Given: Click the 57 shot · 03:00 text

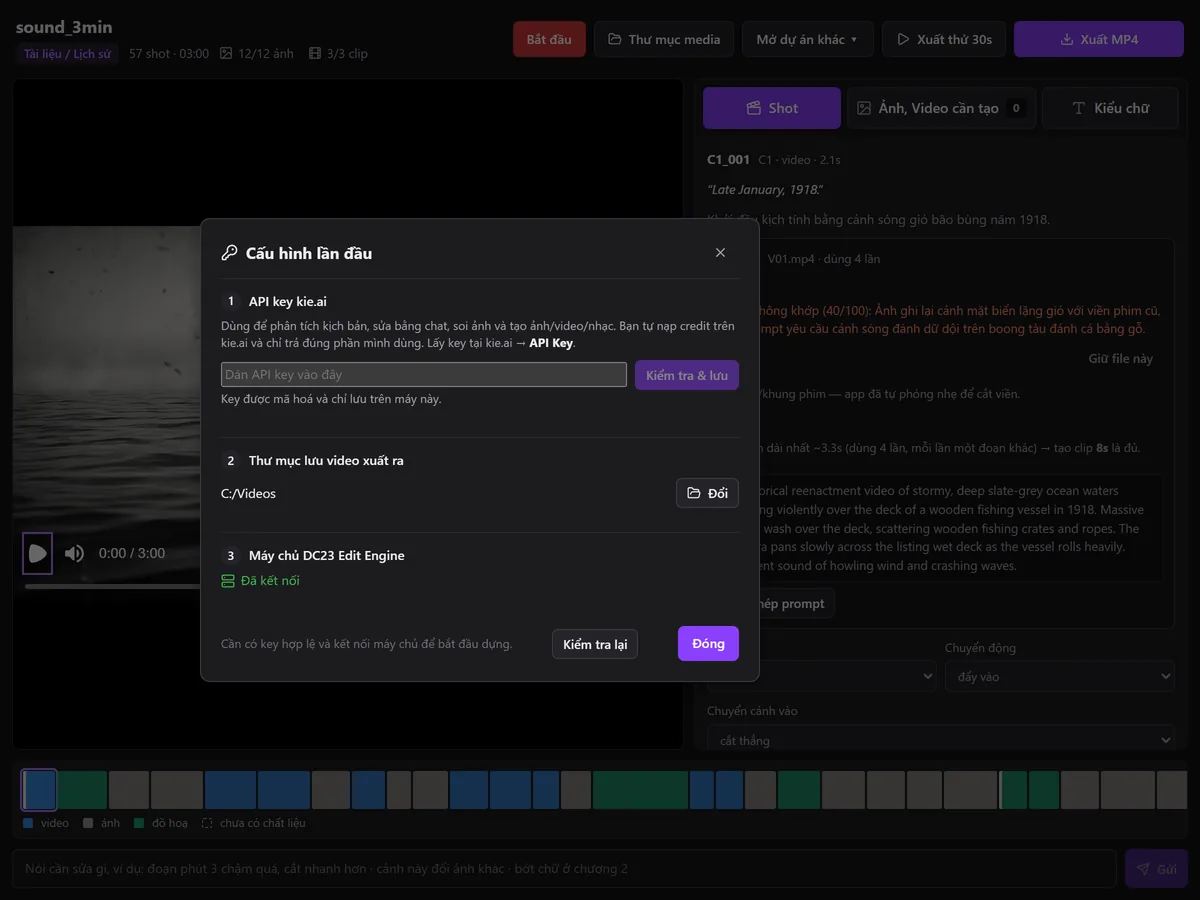Looking at the screenshot, I should [169, 53].
